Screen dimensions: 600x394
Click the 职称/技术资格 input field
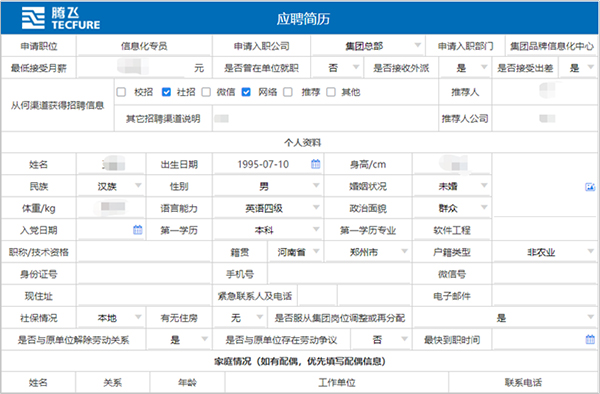(144, 252)
